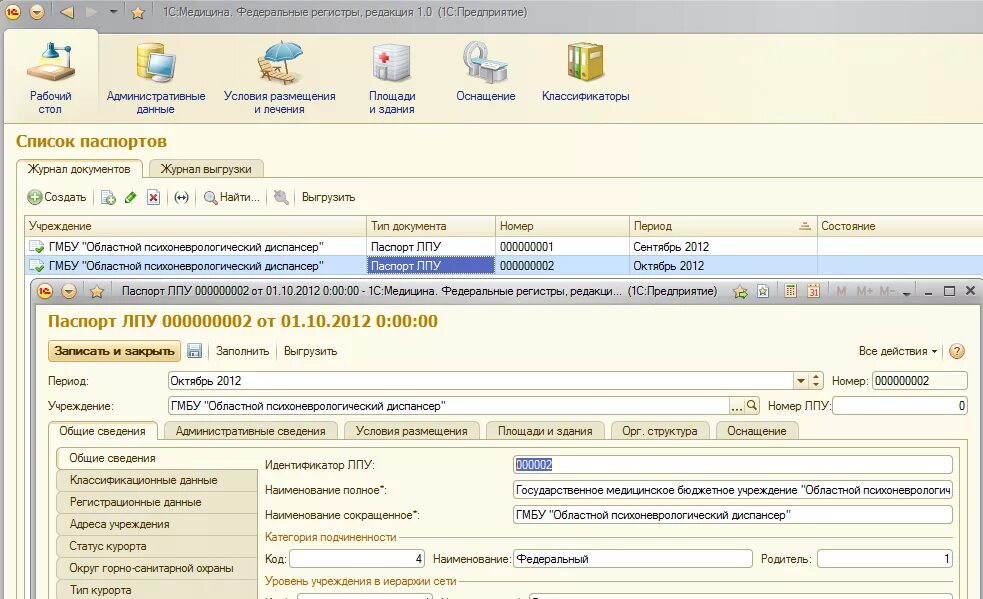Click the bookmark page star icon
The height and width of the screenshot is (599, 983).
coord(763,291)
